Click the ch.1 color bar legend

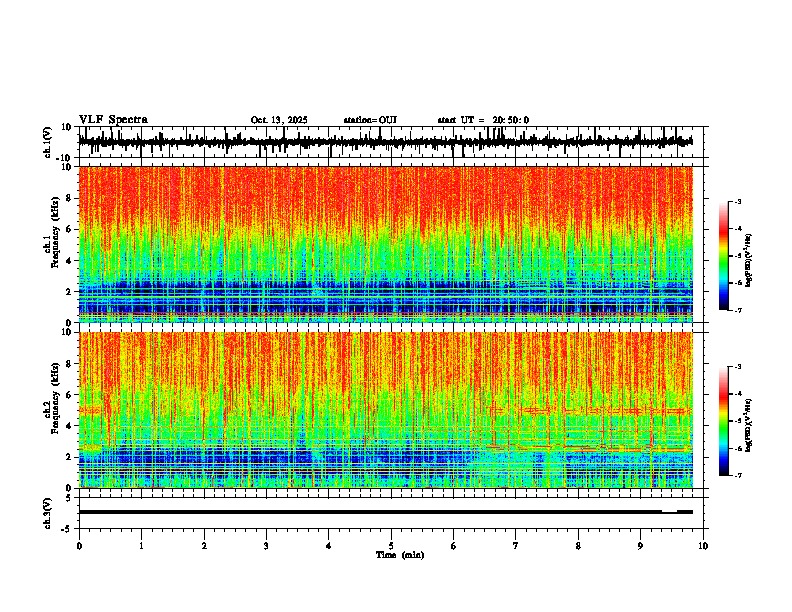(724, 256)
